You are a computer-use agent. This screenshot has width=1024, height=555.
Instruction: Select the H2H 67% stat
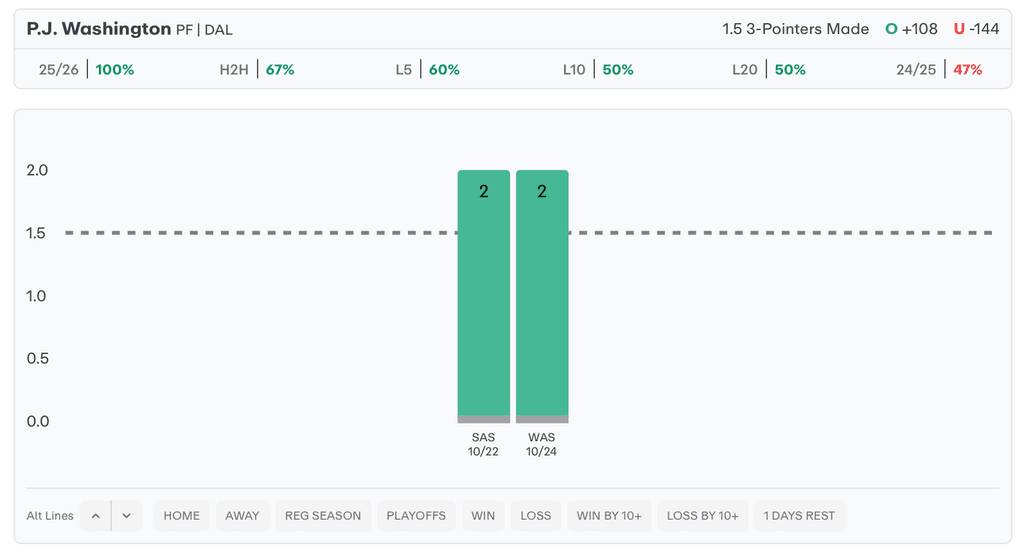click(x=257, y=70)
